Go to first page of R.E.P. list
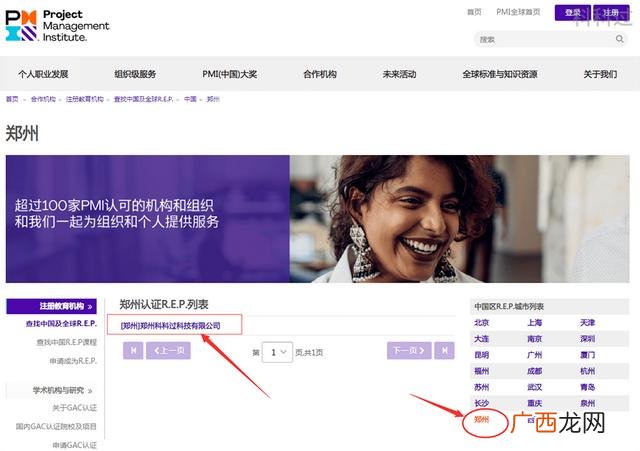 (133, 351)
